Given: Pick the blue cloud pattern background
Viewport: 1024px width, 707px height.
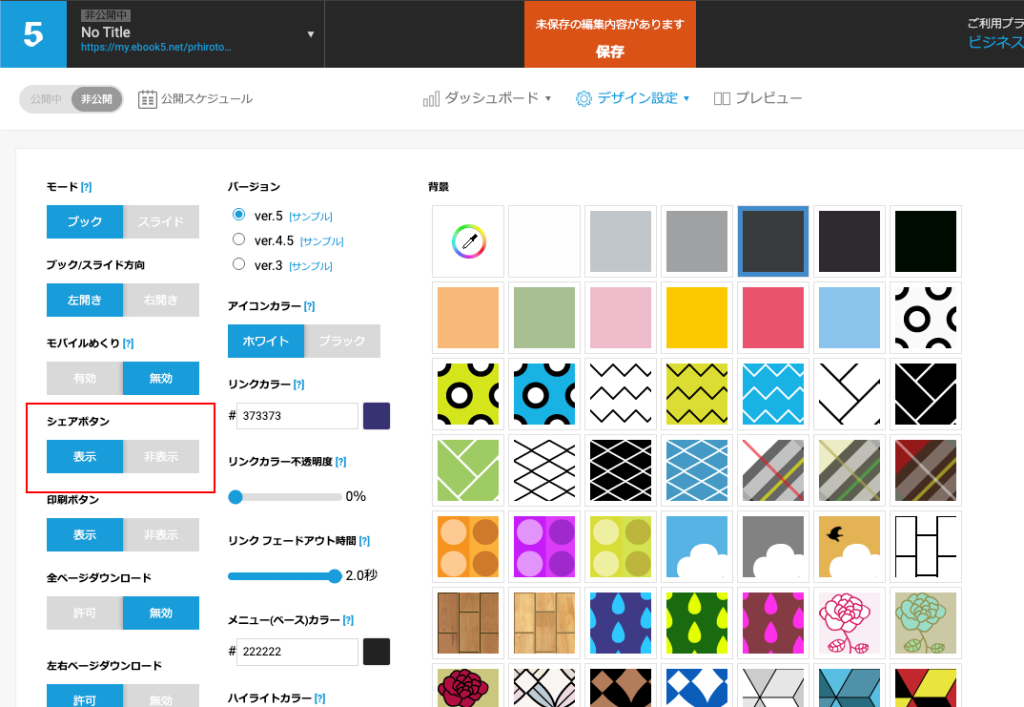Looking at the screenshot, I should pos(696,547).
